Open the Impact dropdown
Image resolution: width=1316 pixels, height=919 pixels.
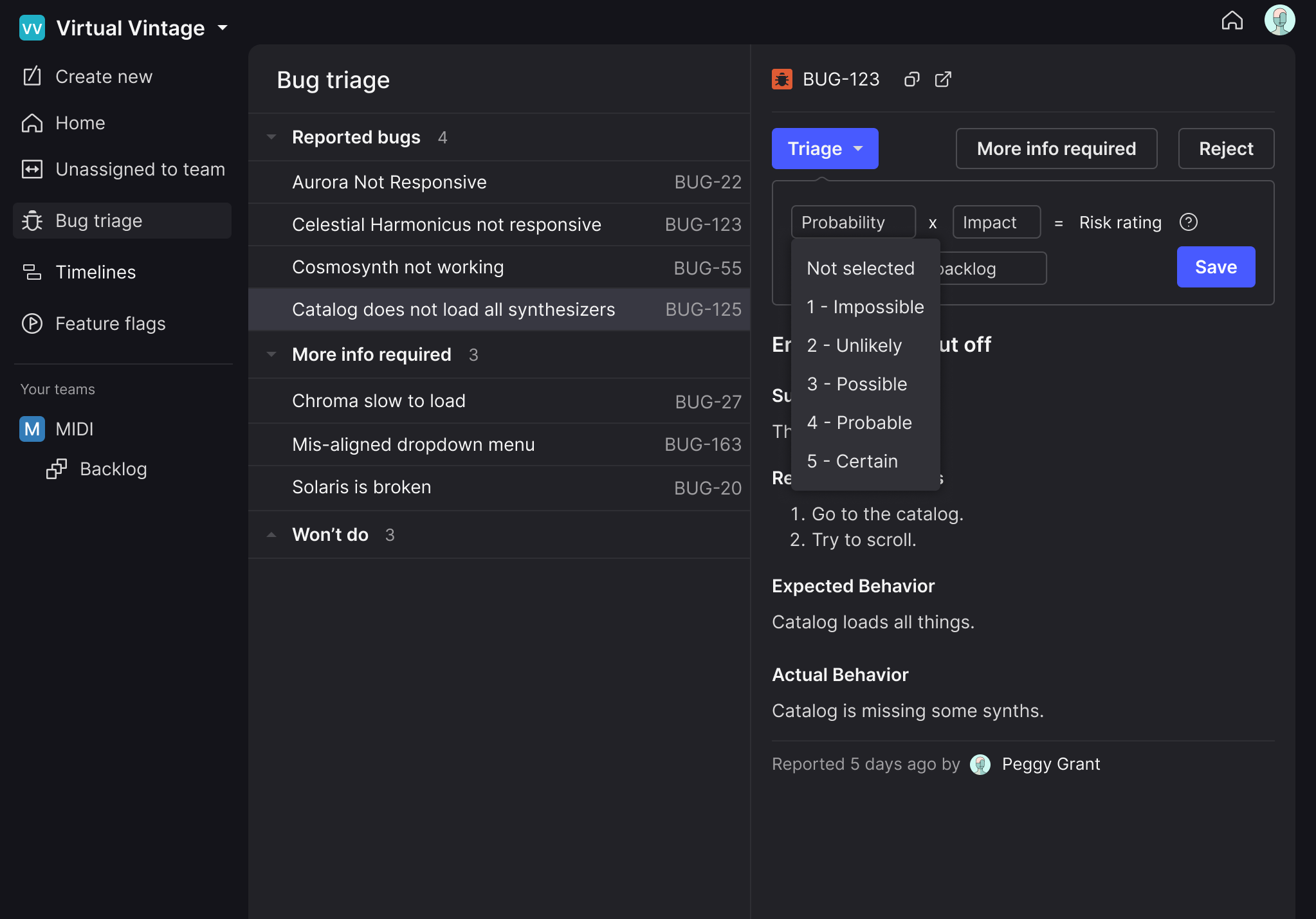pos(996,223)
